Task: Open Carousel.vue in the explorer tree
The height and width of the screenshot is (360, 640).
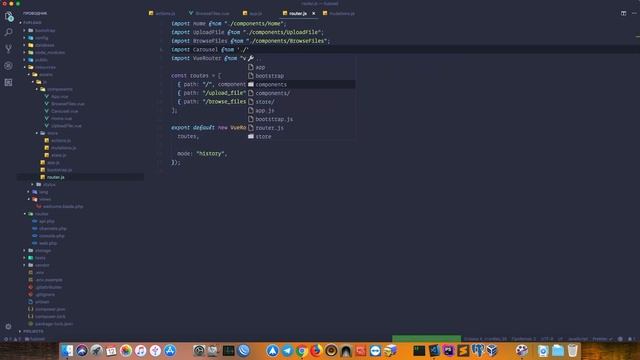Action: 64,111
